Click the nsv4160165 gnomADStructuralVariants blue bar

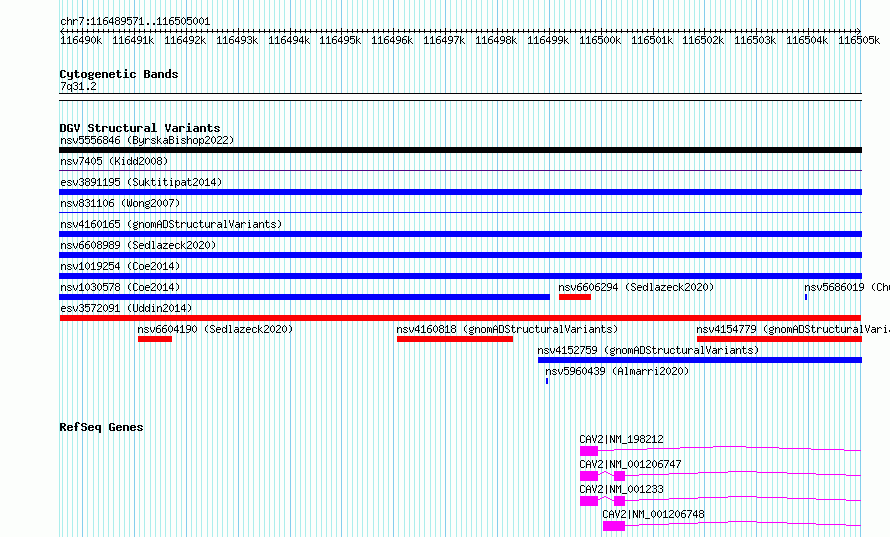460,234
